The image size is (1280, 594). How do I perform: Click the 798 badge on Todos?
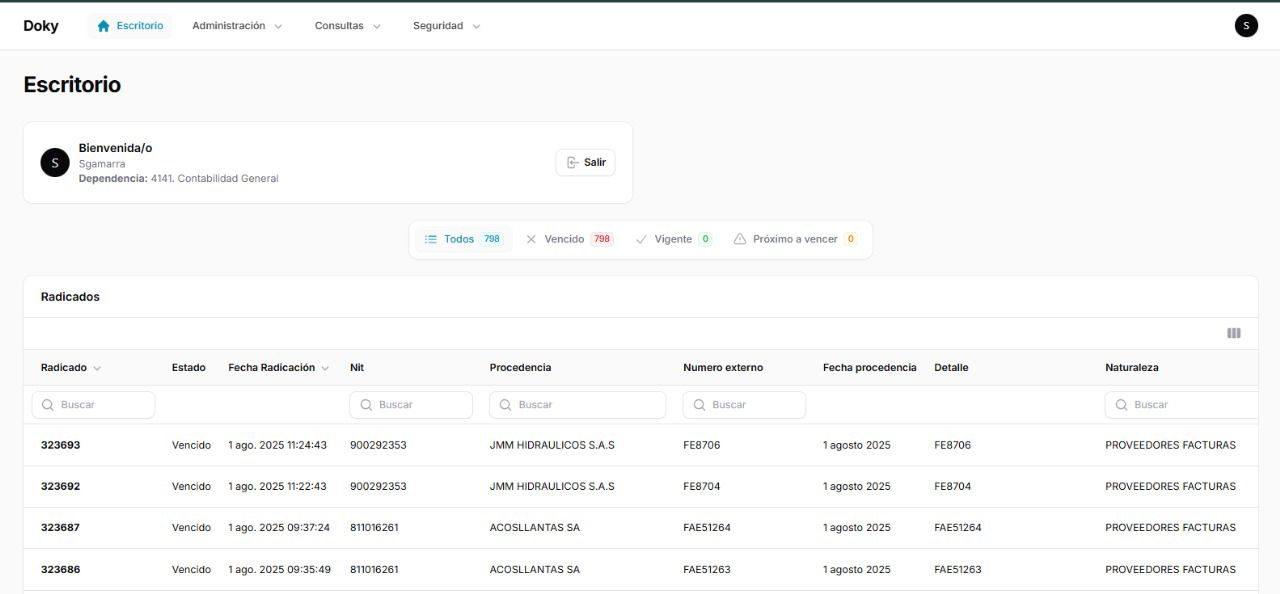(x=492, y=239)
